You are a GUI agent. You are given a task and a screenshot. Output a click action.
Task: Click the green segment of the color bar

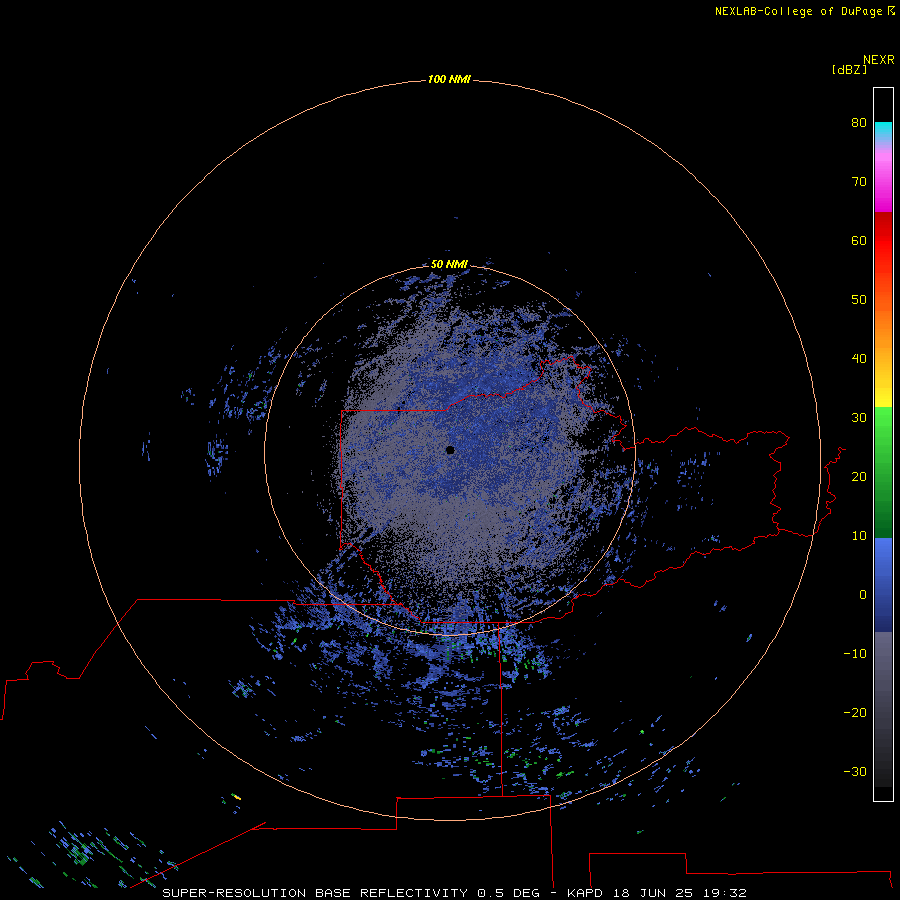click(x=883, y=472)
